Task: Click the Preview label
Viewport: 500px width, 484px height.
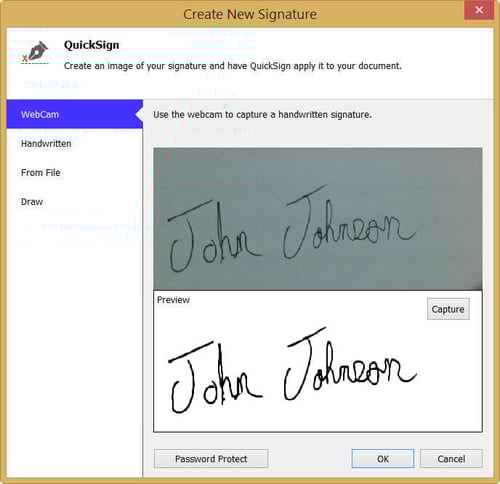Action: 173,300
